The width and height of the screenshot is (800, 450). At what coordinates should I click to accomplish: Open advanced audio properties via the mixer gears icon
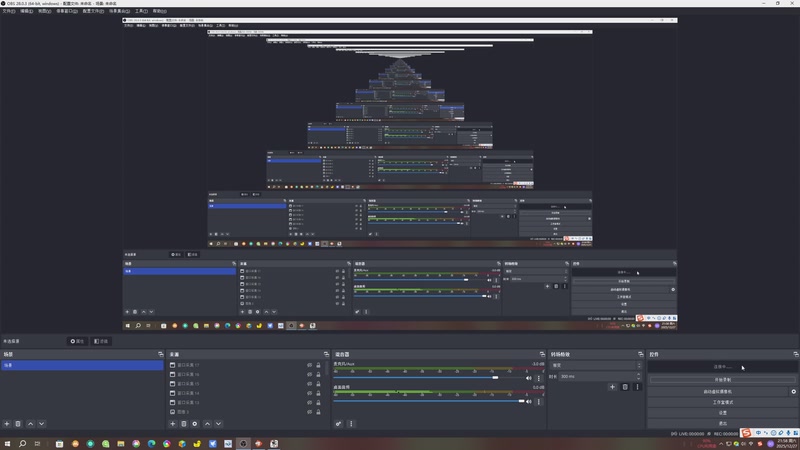[338, 423]
